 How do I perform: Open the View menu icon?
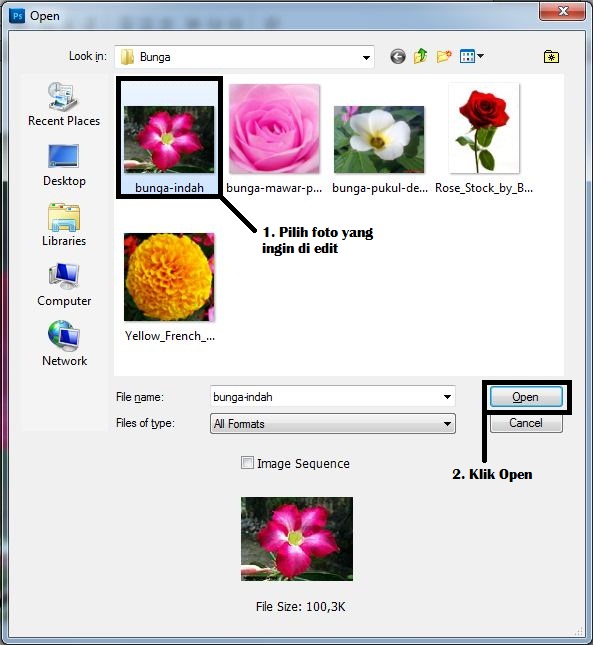(x=467, y=56)
